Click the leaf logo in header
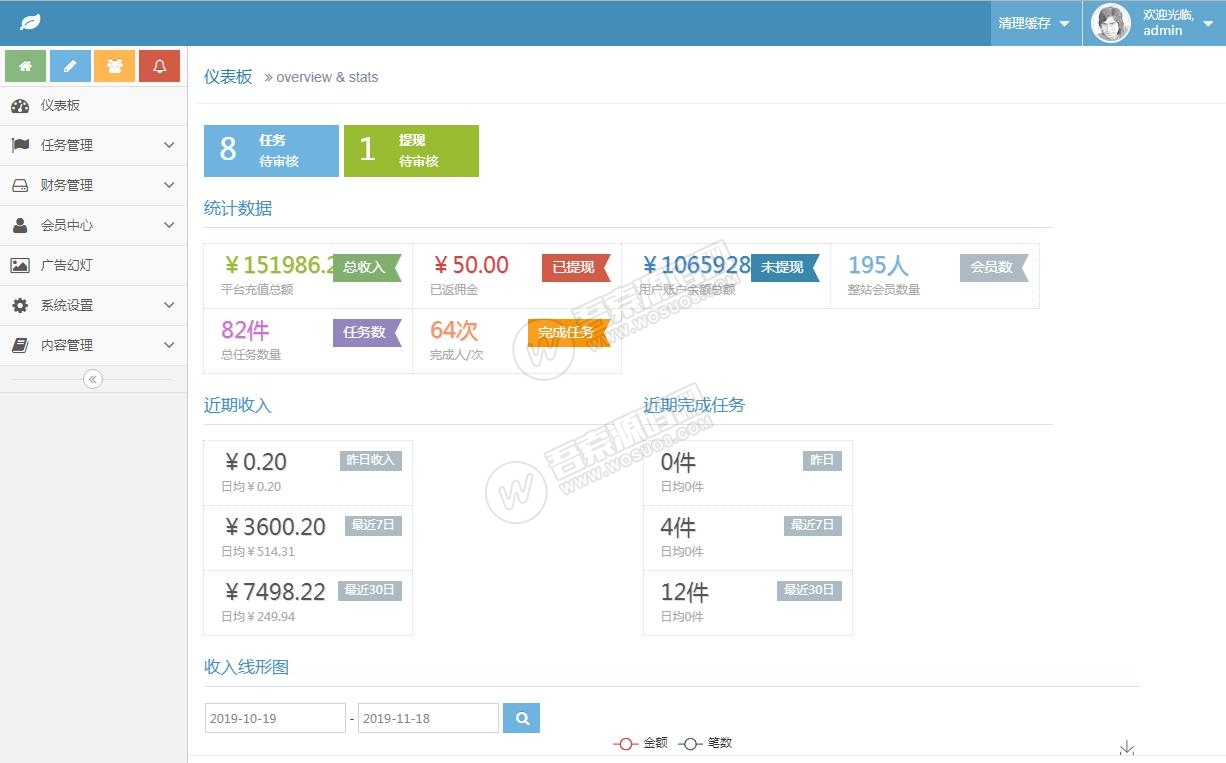The width and height of the screenshot is (1226, 763). tap(30, 22)
